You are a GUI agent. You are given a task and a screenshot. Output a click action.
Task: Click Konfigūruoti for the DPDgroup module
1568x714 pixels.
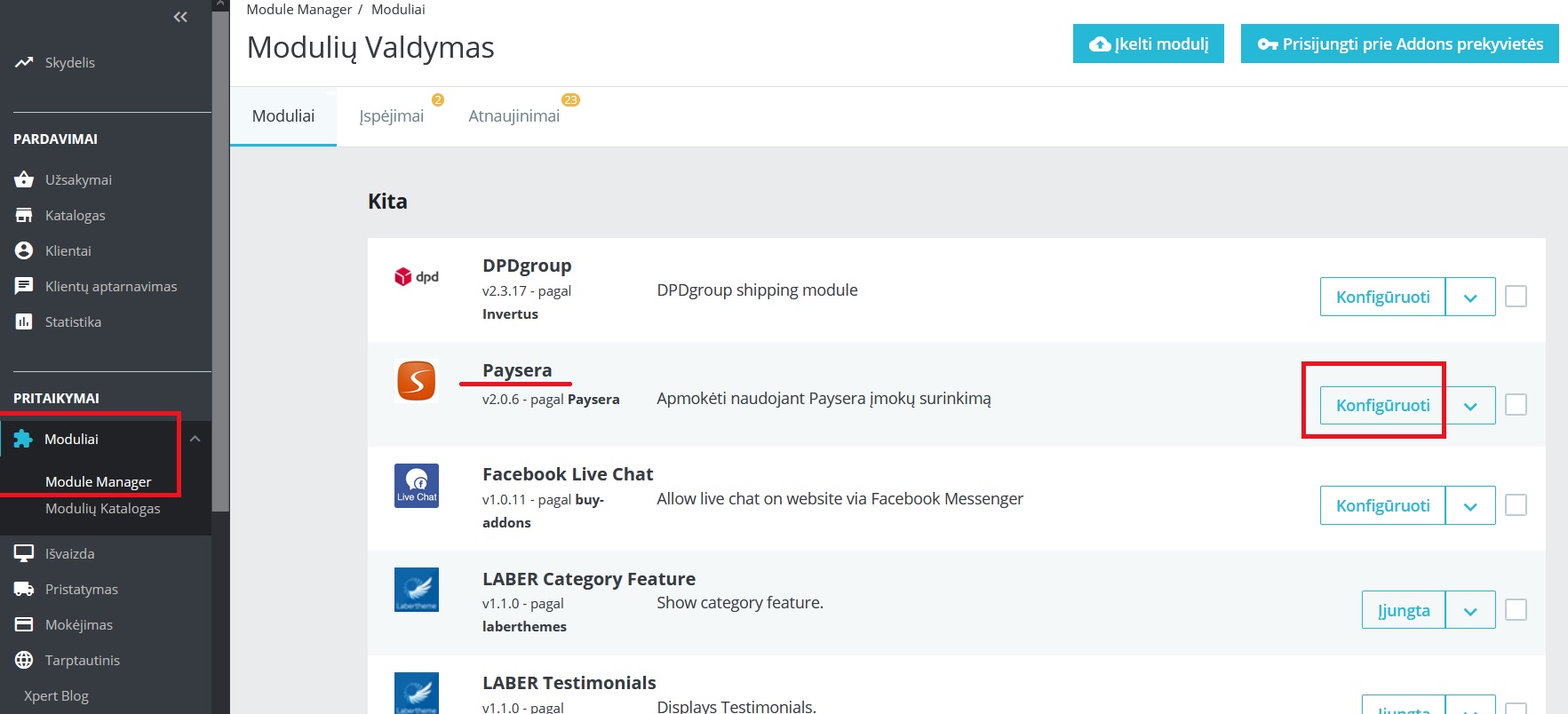click(1383, 297)
